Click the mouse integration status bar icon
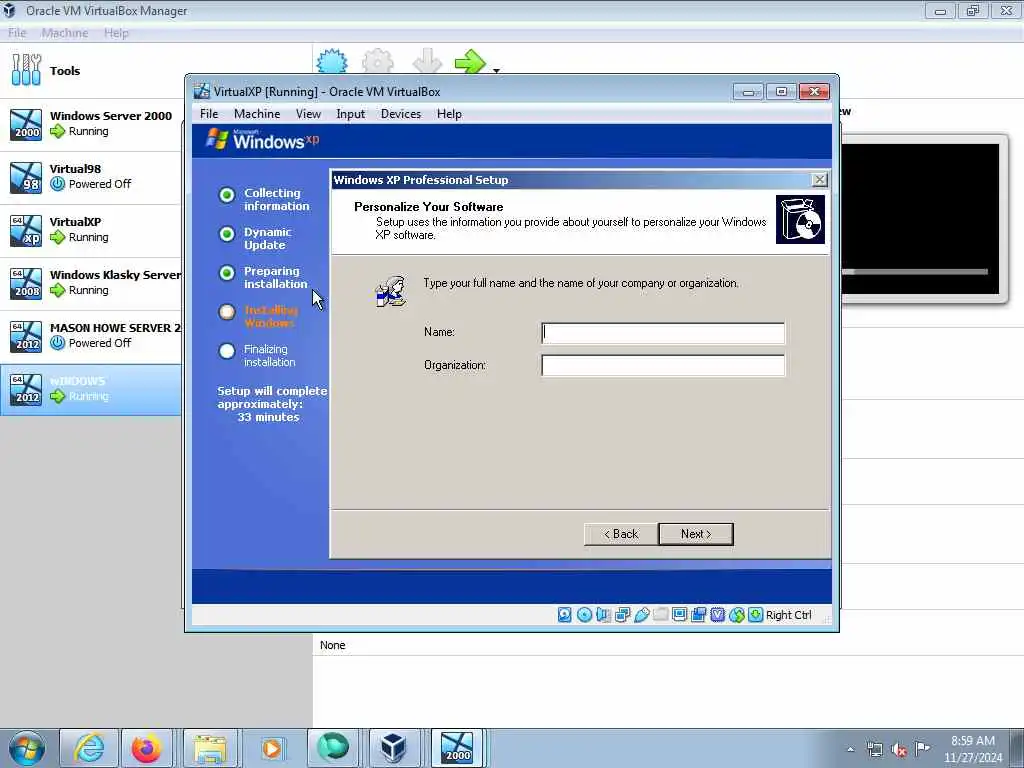 [737, 615]
